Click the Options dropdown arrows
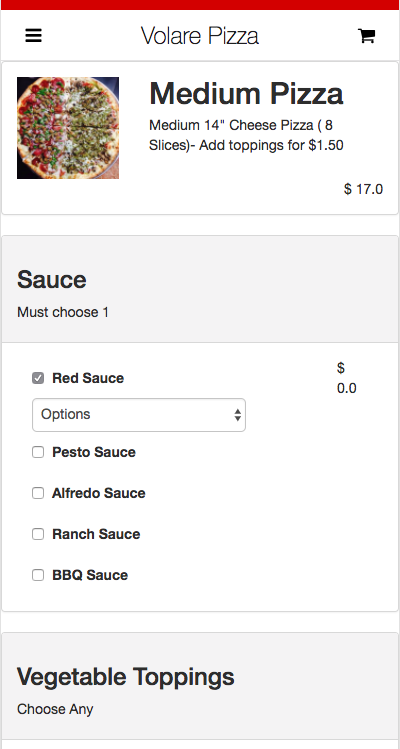 (x=238, y=415)
